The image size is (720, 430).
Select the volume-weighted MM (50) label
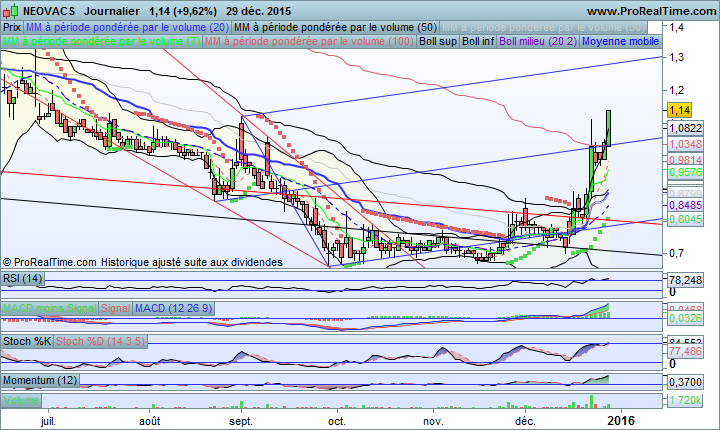335,28
